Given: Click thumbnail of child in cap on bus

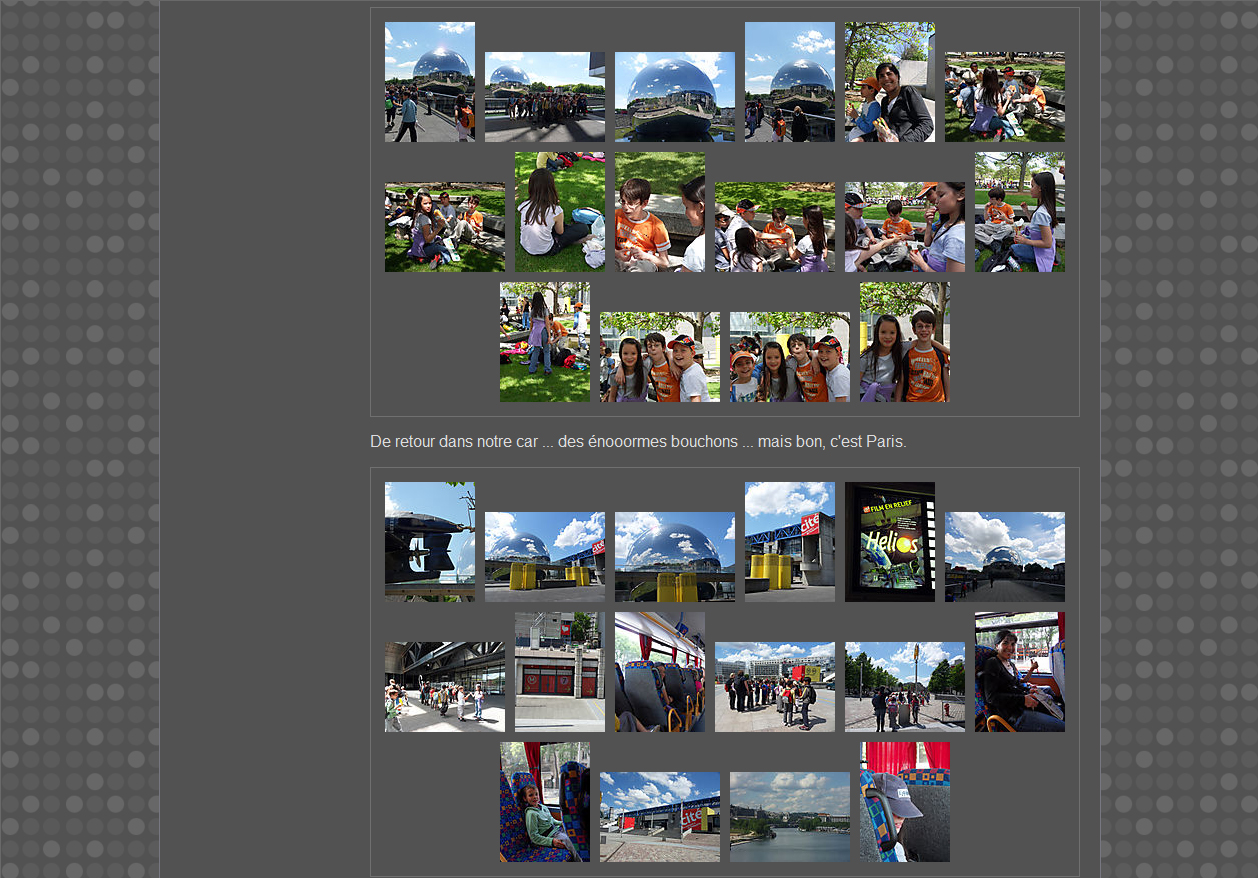Looking at the screenshot, I should (x=904, y=802).
